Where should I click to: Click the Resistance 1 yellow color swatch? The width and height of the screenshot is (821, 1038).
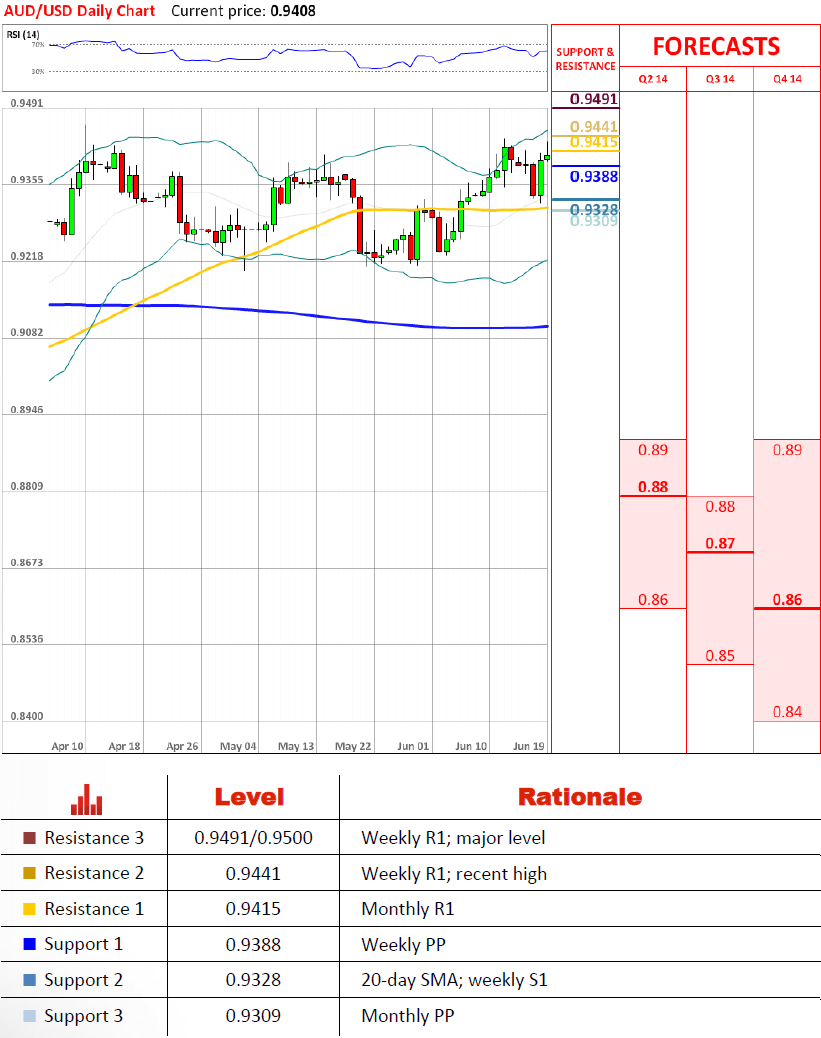[29, 909]
